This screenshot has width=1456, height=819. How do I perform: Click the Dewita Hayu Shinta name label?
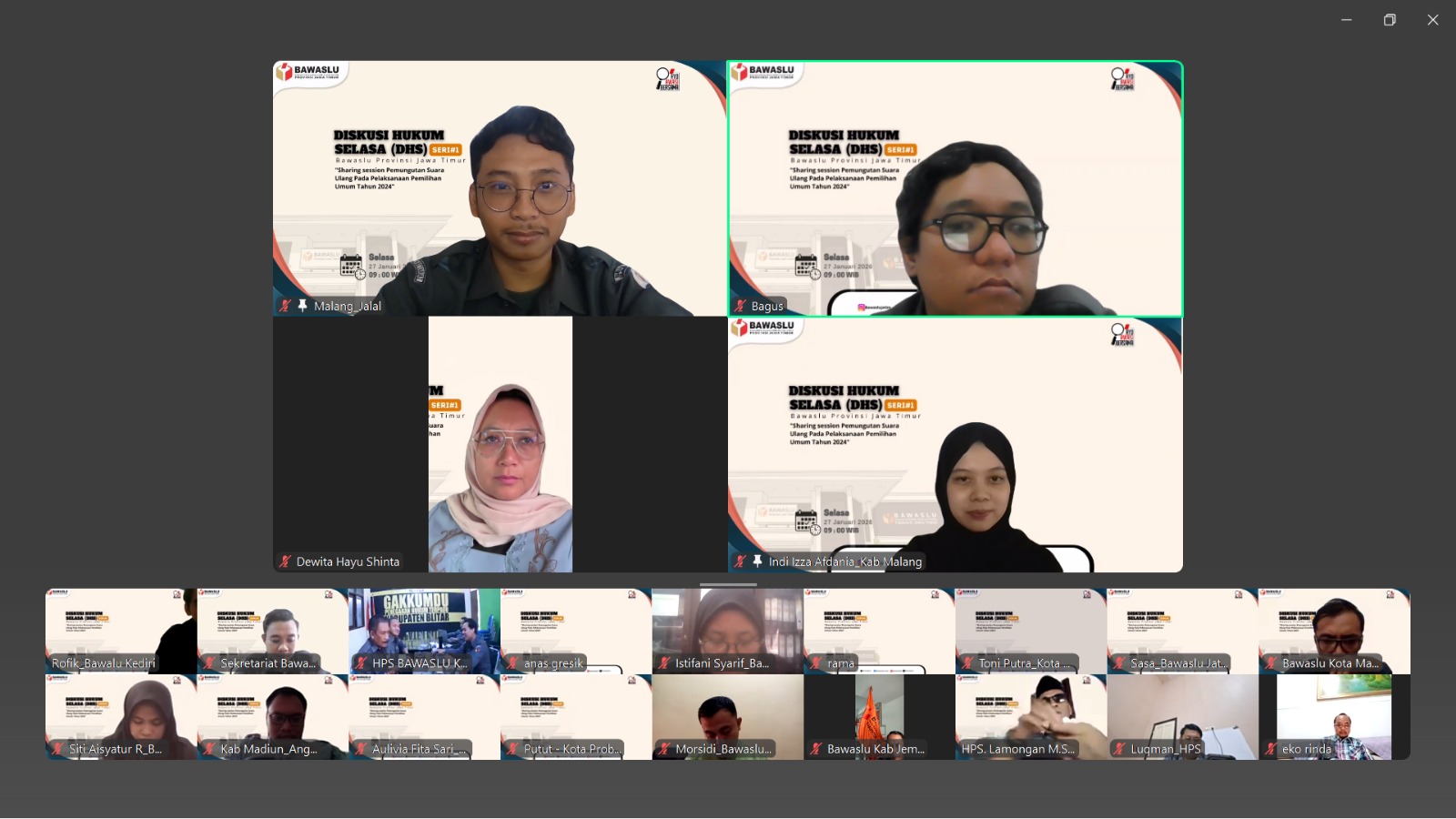(348, 561)
